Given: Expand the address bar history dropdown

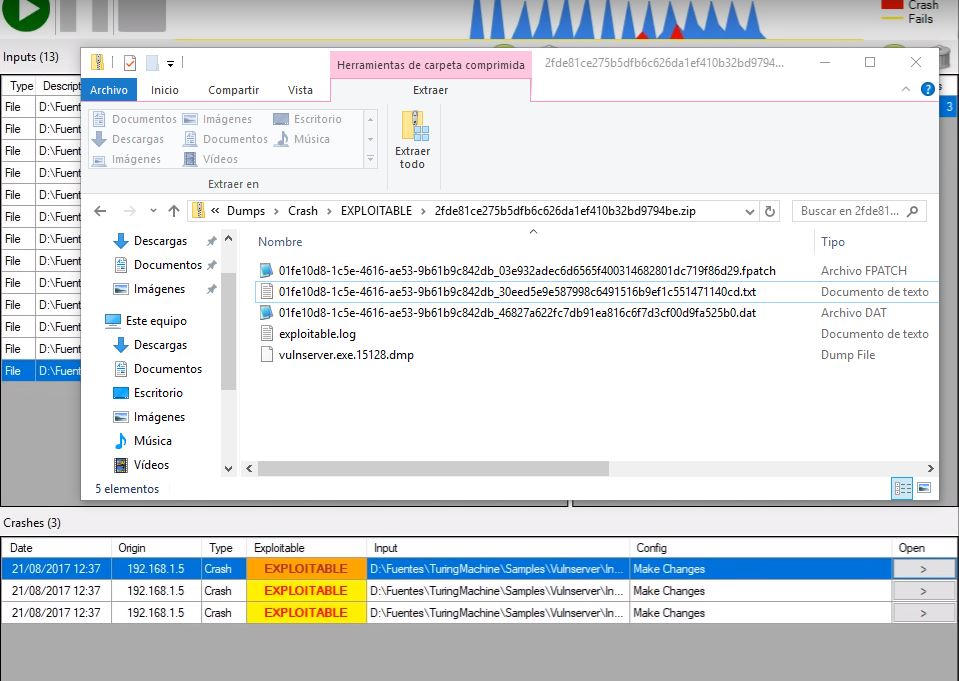Looking at the screenshot, I should (x=750, y=211).
